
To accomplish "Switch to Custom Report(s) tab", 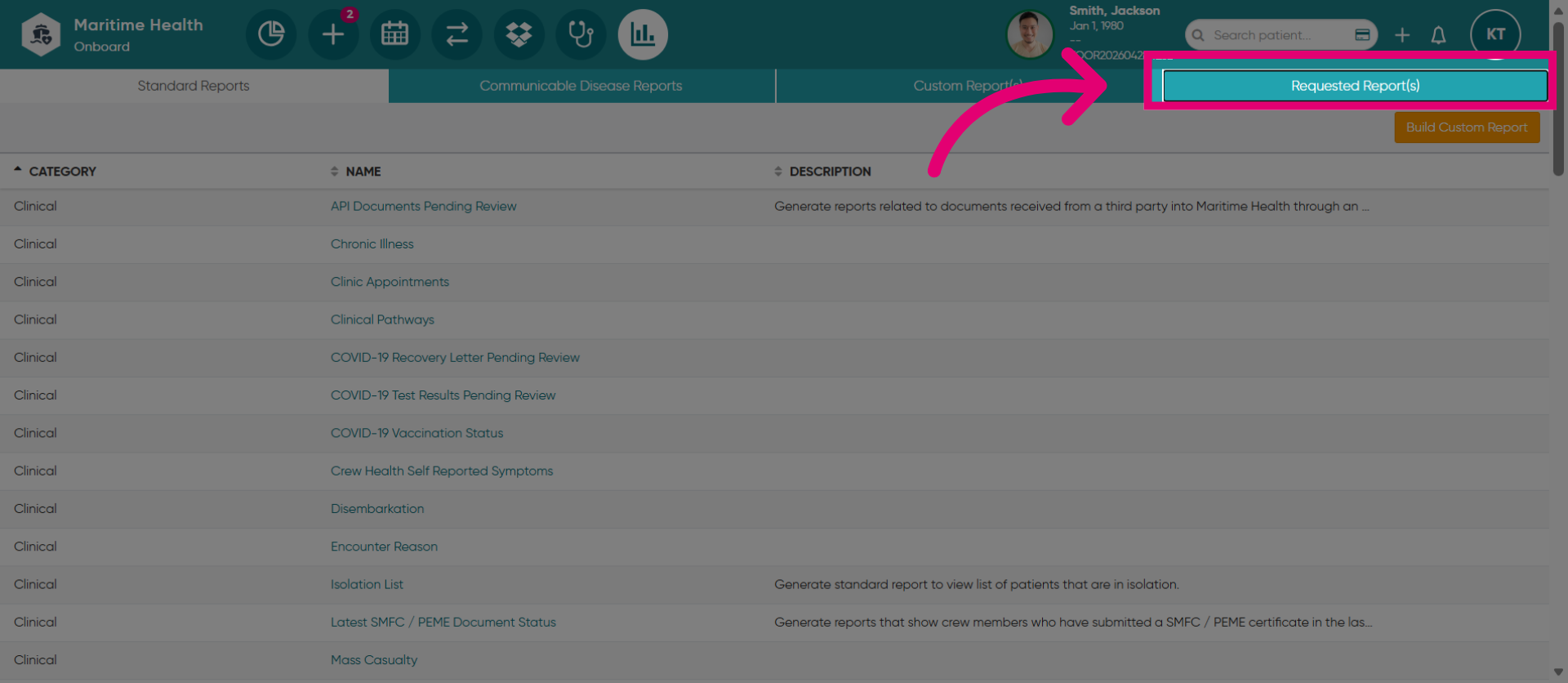I will tap(968, 86).
